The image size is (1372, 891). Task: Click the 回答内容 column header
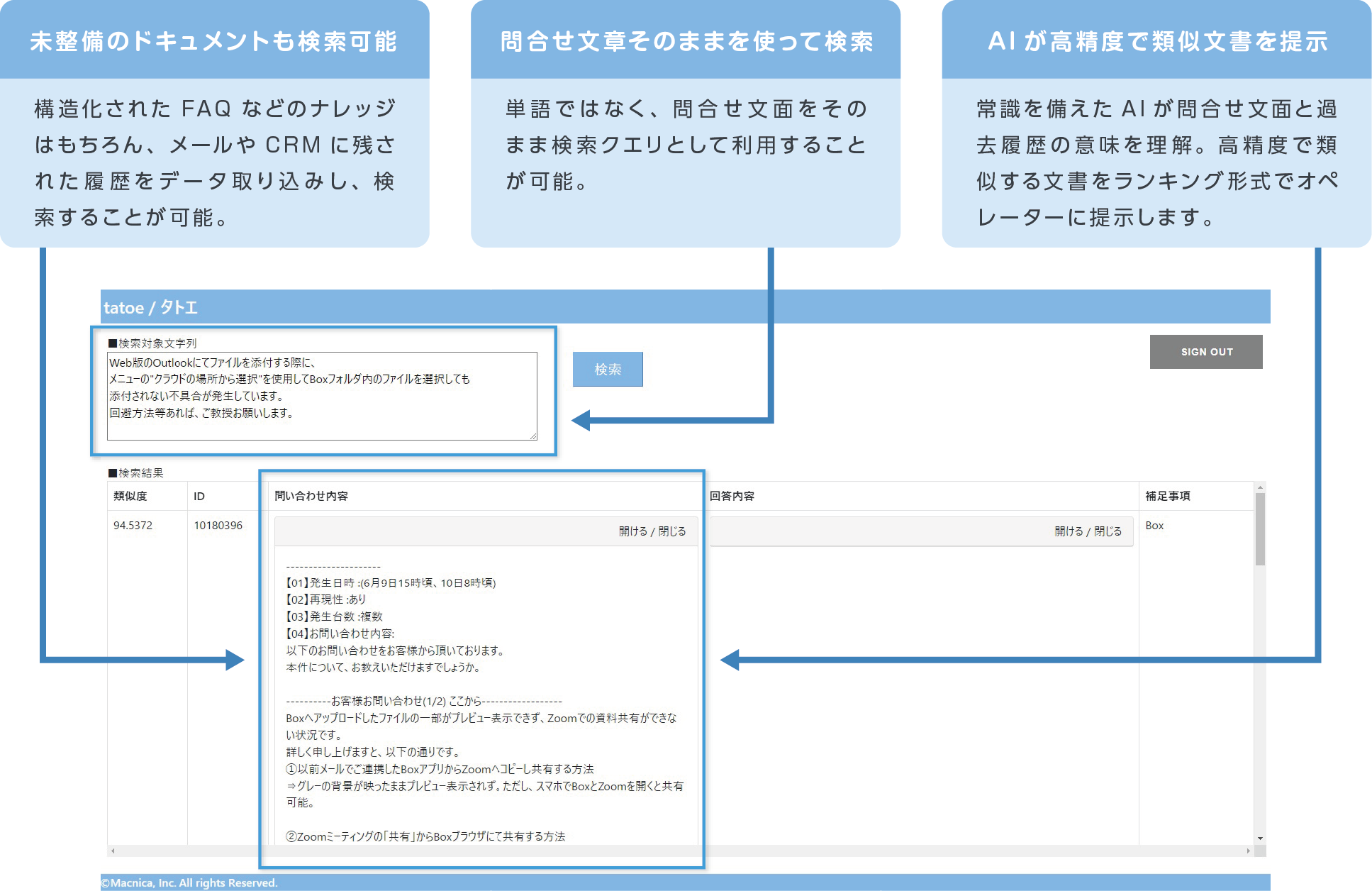732,496
